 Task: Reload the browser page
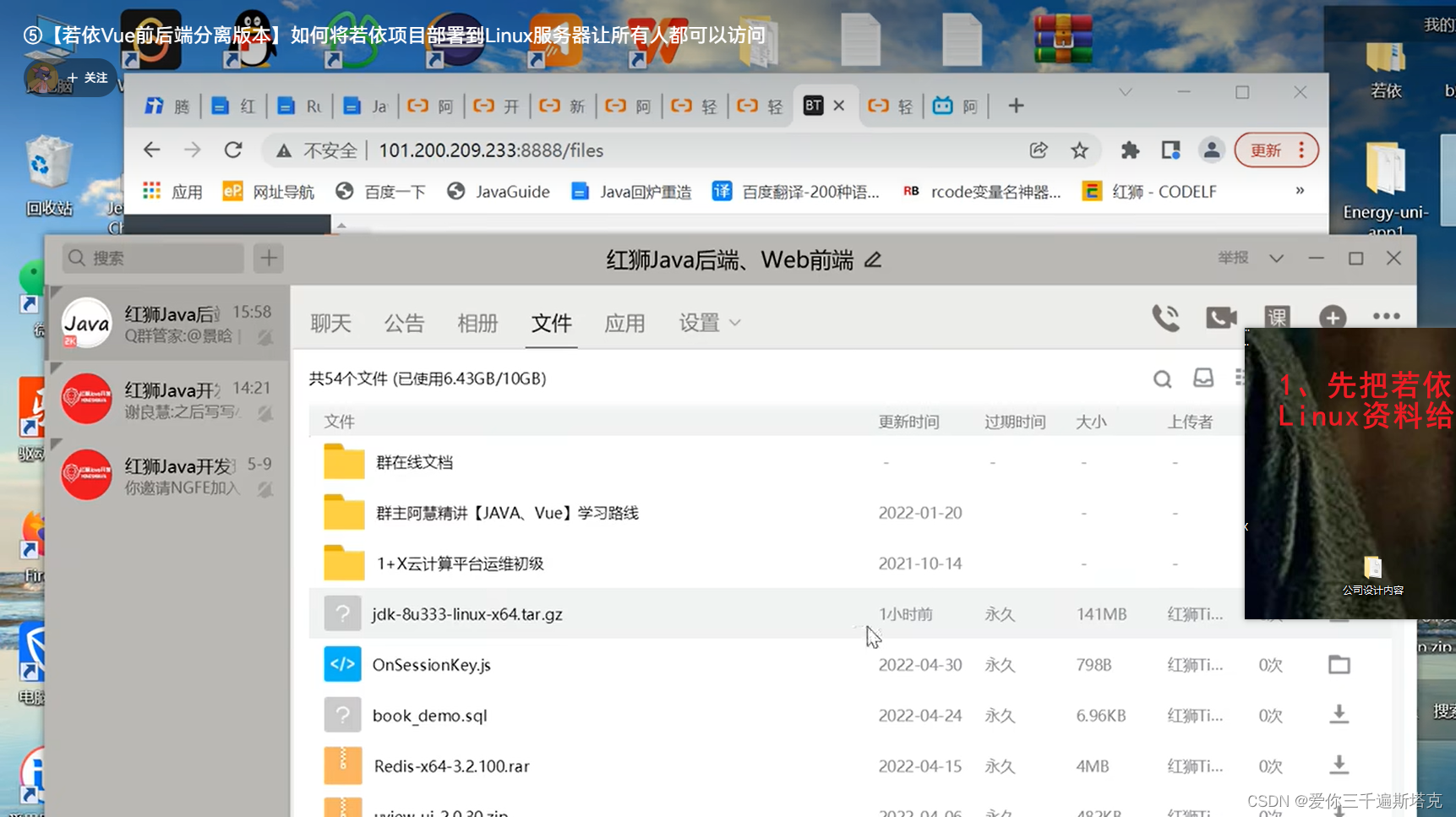(x=233, y=150)
